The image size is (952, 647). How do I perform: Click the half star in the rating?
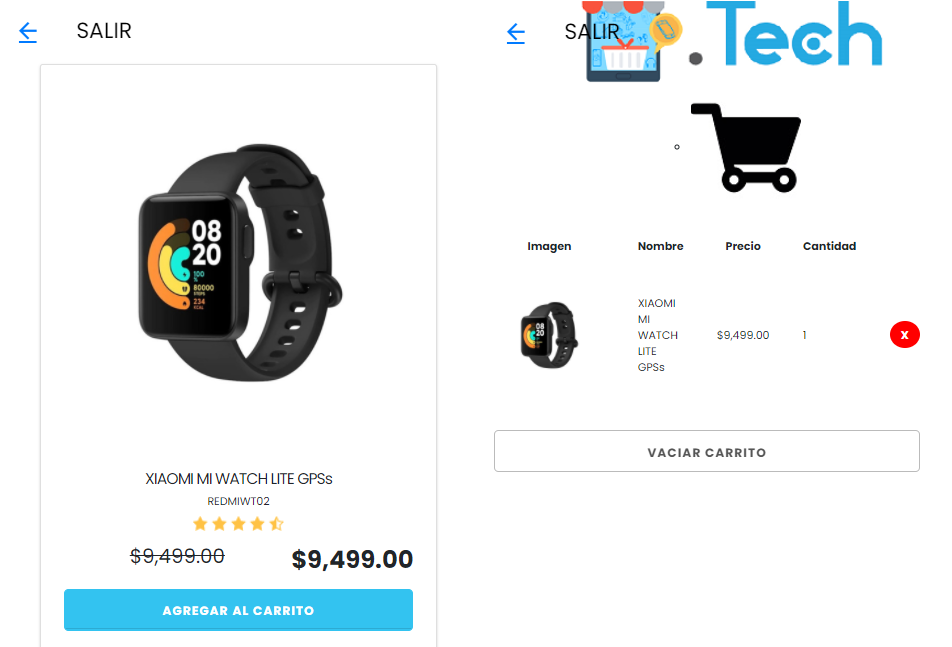click(276, 523)
